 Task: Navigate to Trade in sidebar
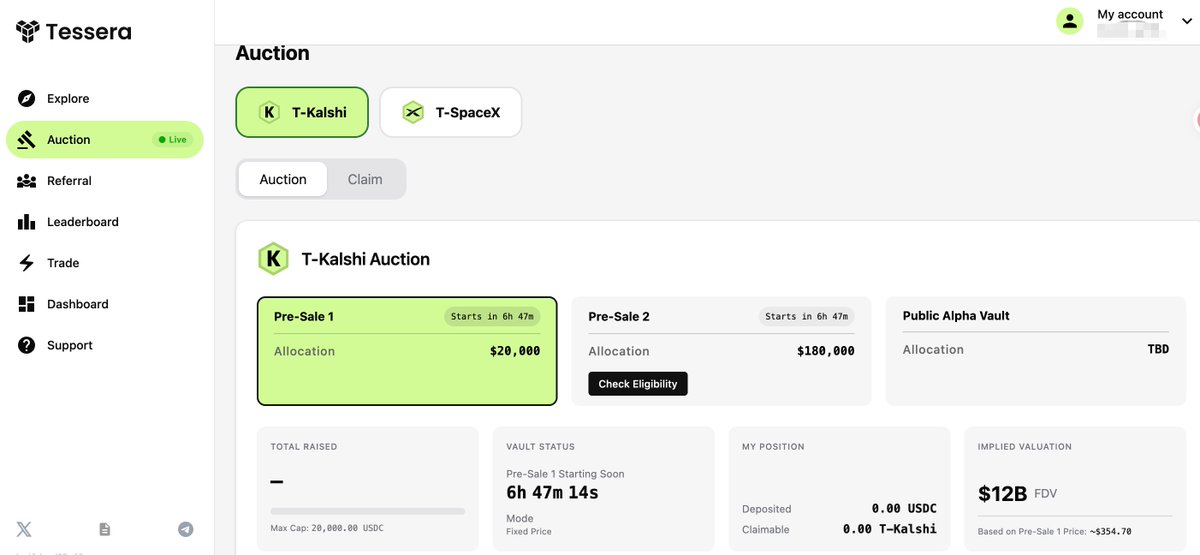[105, 263]
